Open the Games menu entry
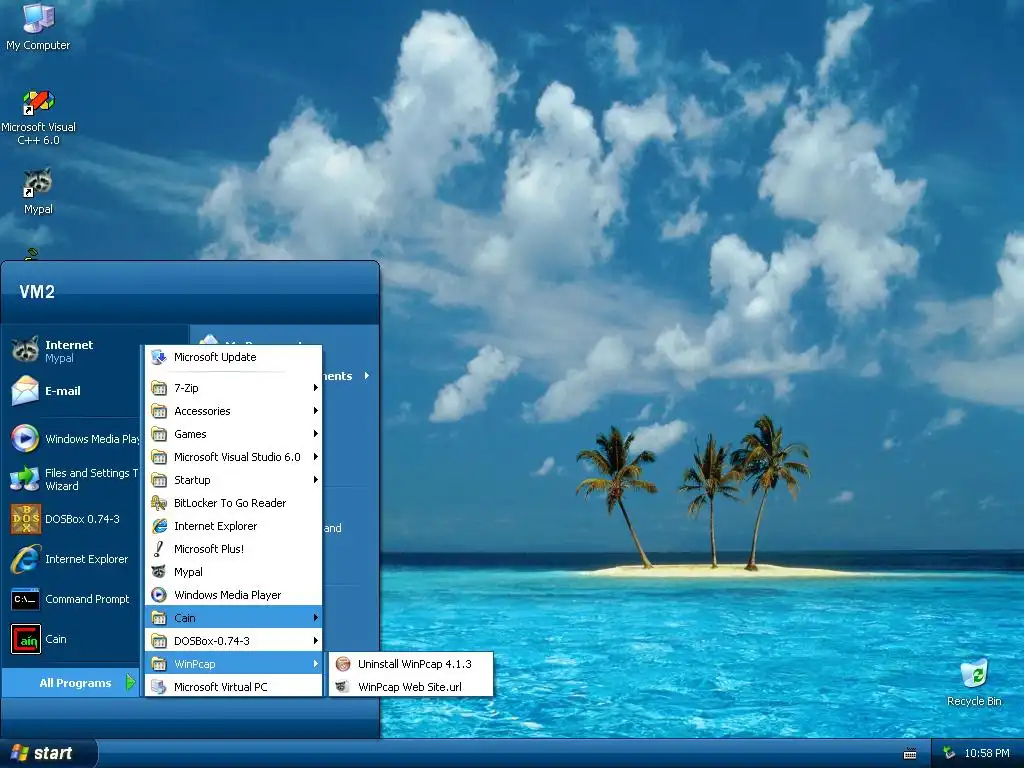Viewport: 1024px width, 768px height. [234, 434]
